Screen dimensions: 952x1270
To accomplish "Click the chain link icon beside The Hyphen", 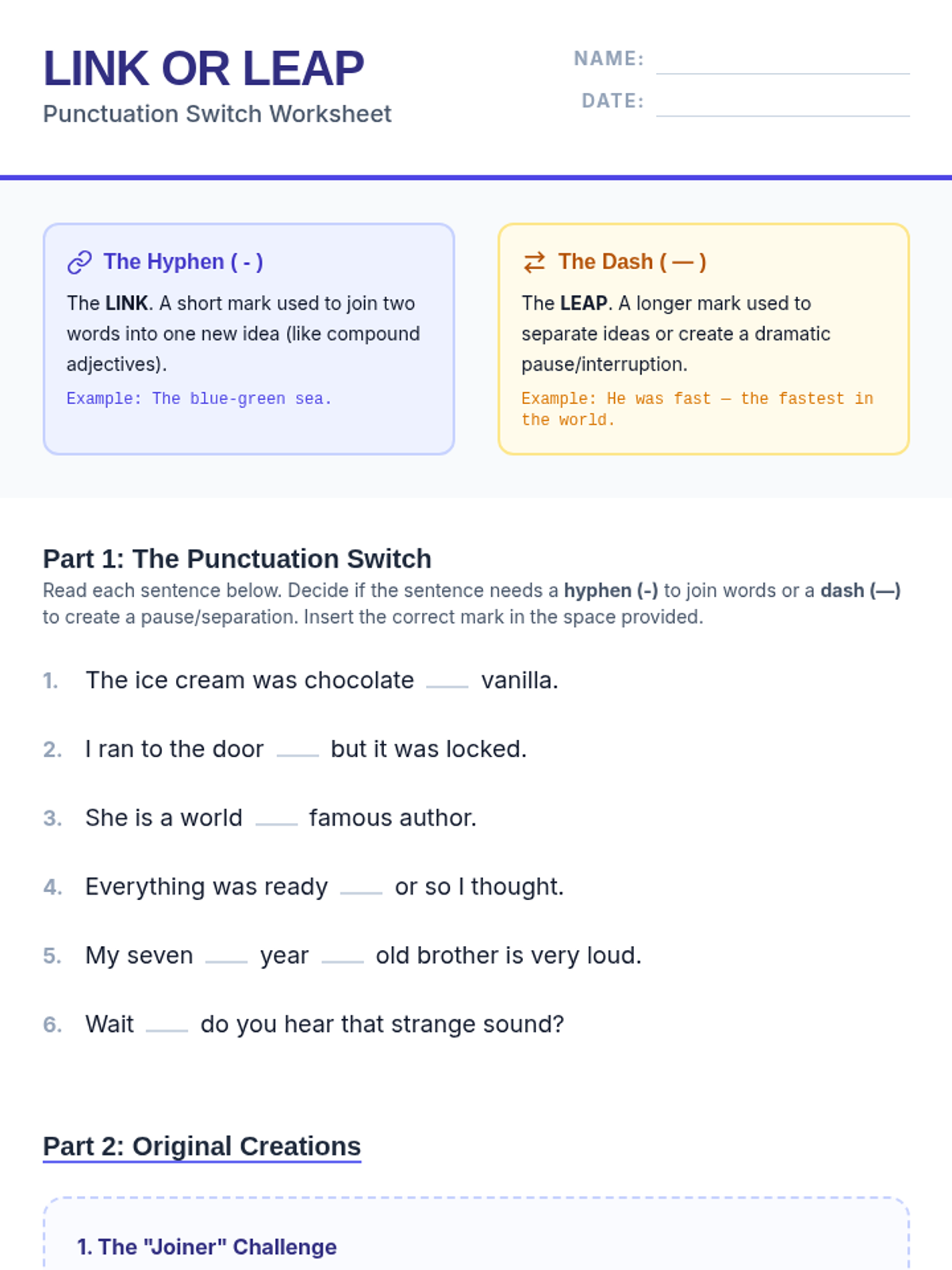I will pos(79,262).
